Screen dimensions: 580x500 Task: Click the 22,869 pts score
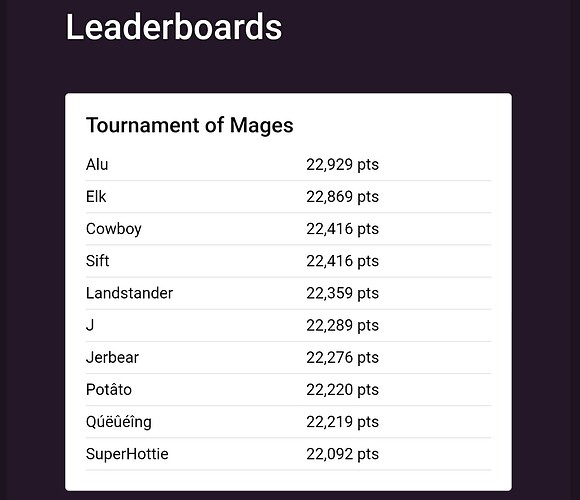pos(343,197)
